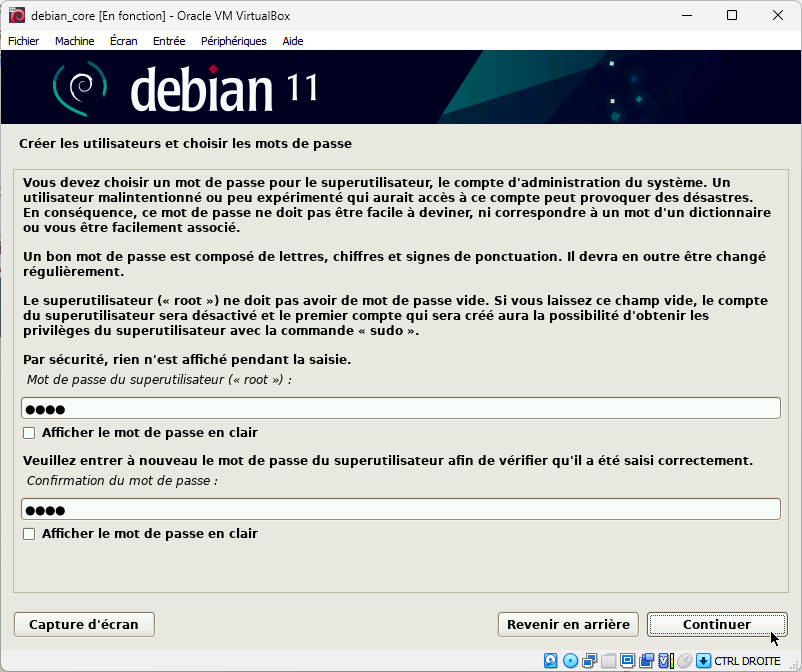This screenshot has width=802, height=672.
Task: Open the Aide menu
Action: (x=293, y=41)
